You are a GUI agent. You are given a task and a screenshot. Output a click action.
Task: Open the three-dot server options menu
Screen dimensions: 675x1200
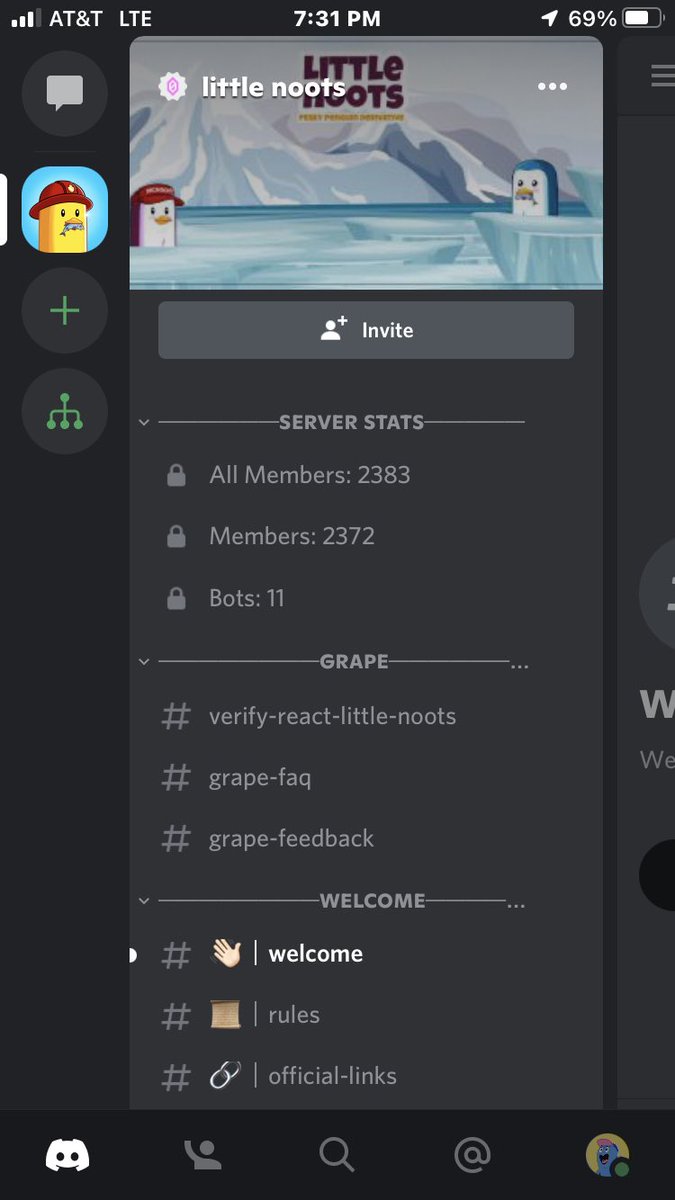pos(552,87)
